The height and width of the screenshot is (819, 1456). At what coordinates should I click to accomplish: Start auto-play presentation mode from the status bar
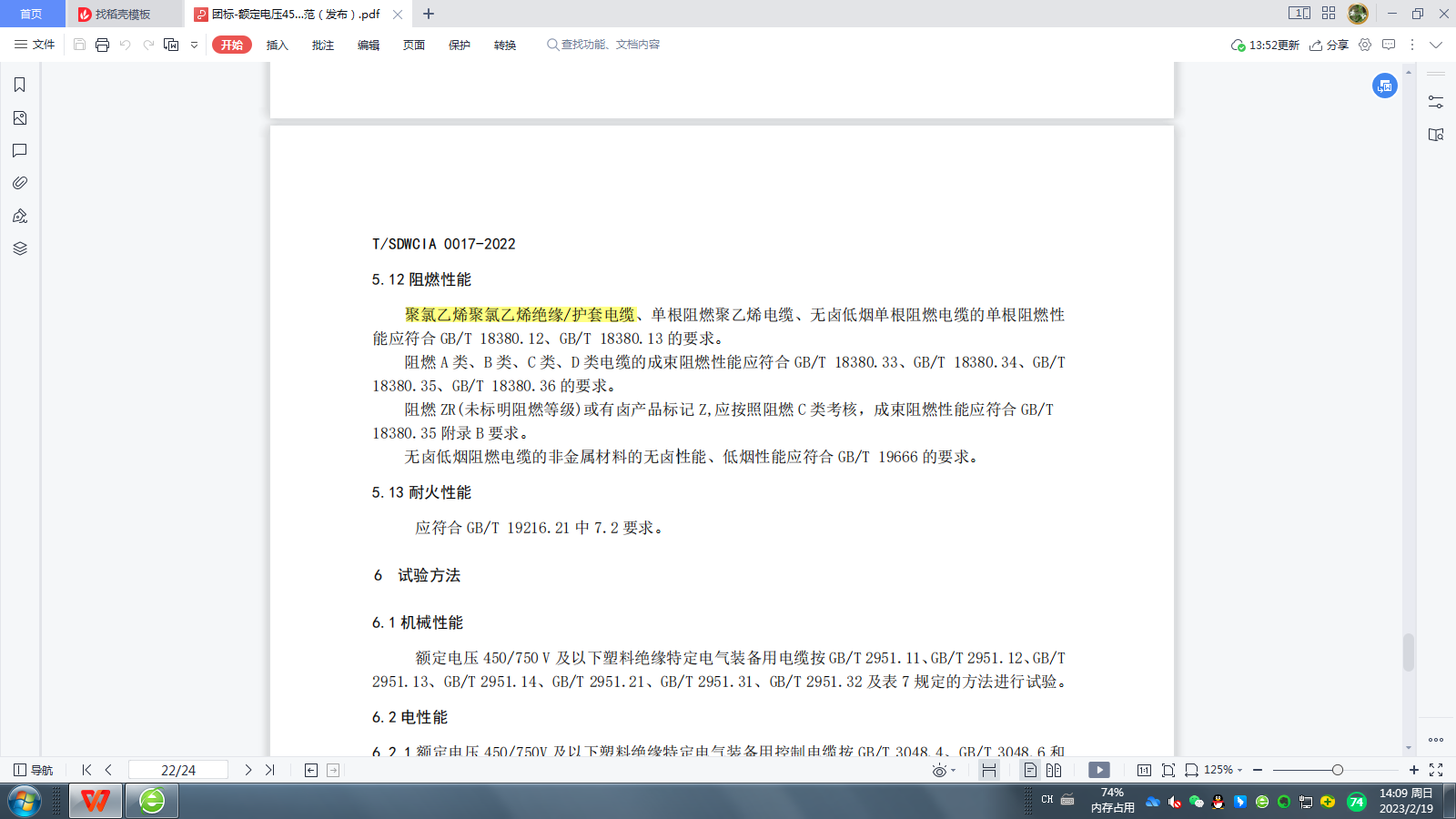1100,770
